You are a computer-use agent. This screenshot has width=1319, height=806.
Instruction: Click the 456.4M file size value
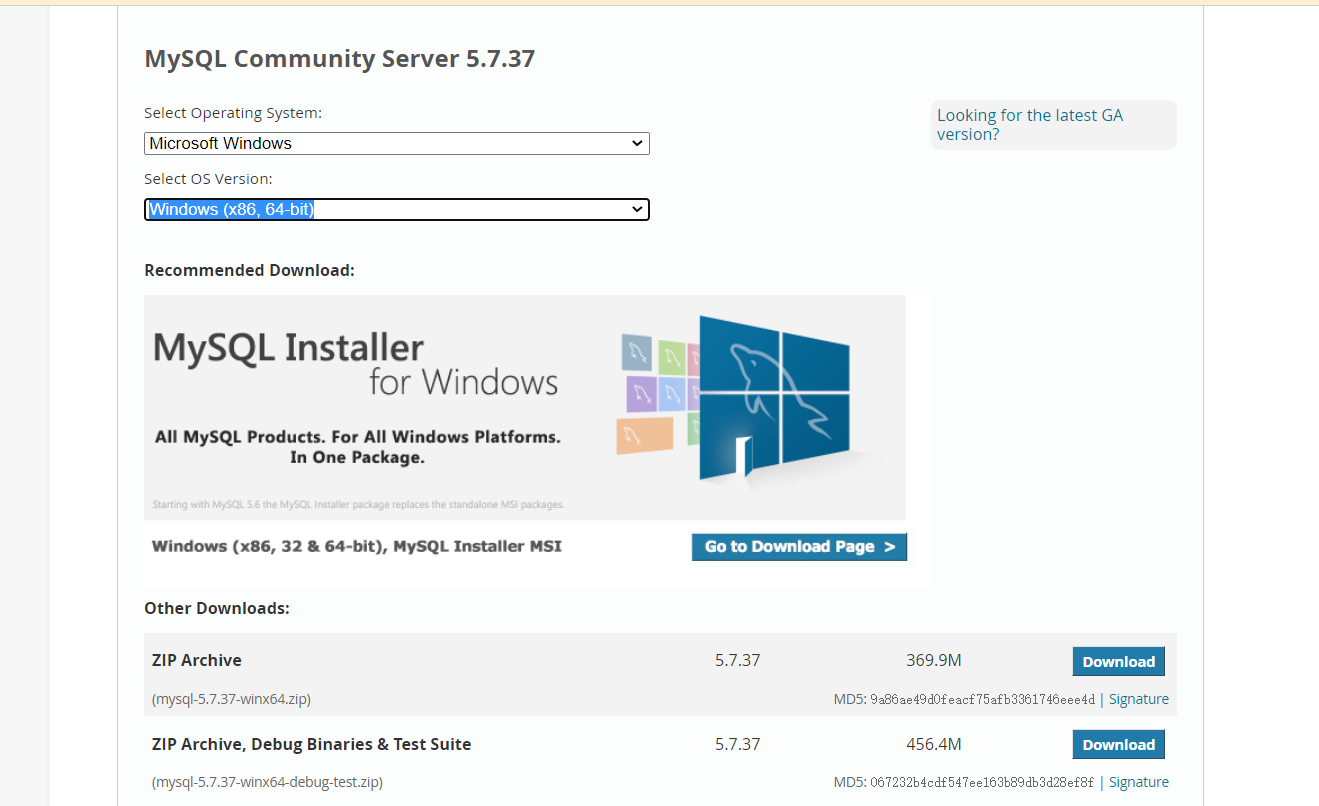coord(933,745)
